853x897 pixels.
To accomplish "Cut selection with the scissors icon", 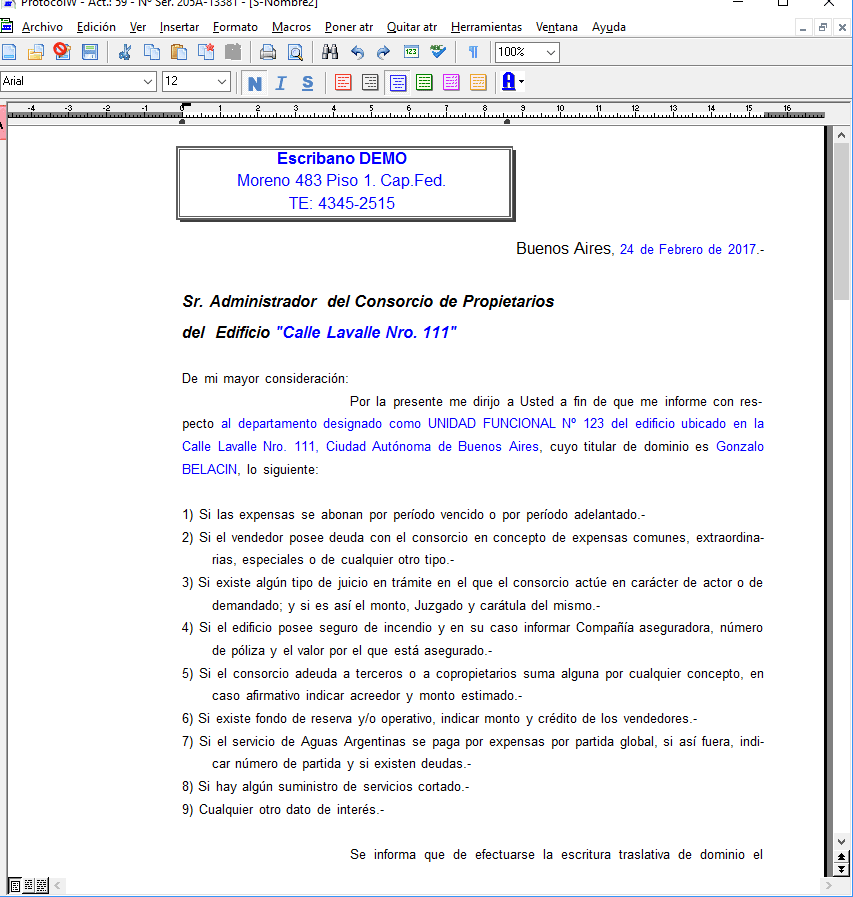I will [x=125, y=52].
